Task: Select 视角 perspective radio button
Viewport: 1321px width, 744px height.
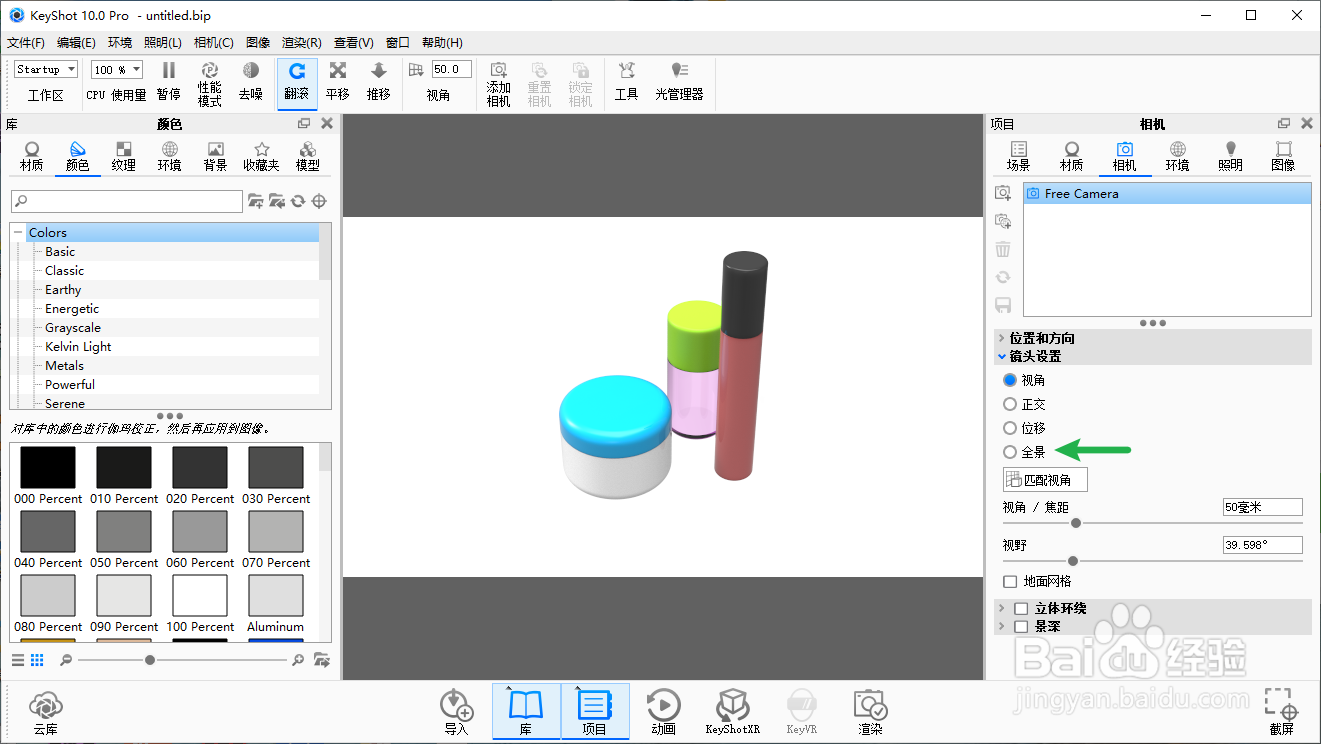Action: [1010, 380]
